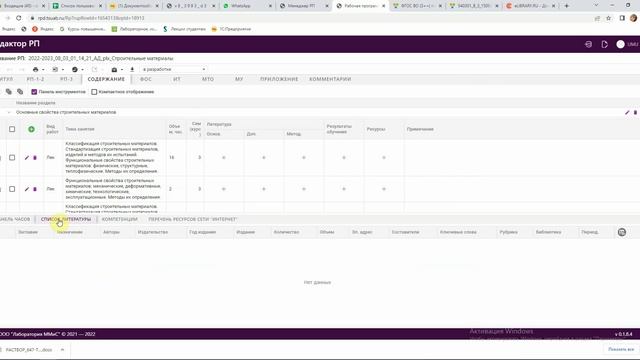Add additional literature to the 16-hour row
Screen dimensions: 640x360
pyautogui.click(x=264, y=158)
